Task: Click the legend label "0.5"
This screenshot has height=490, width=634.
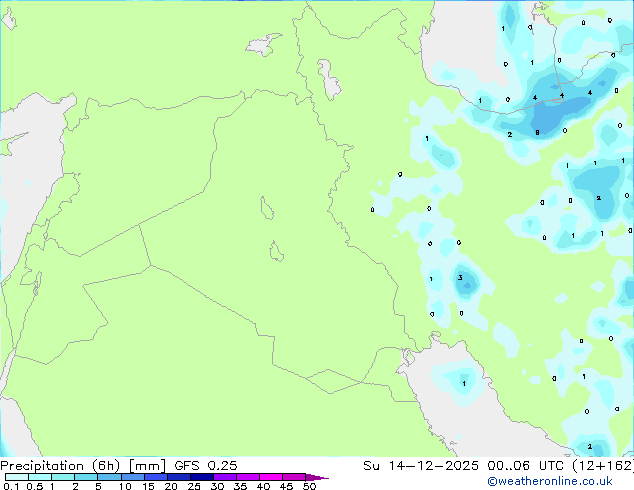Action: tap(35, 486)
